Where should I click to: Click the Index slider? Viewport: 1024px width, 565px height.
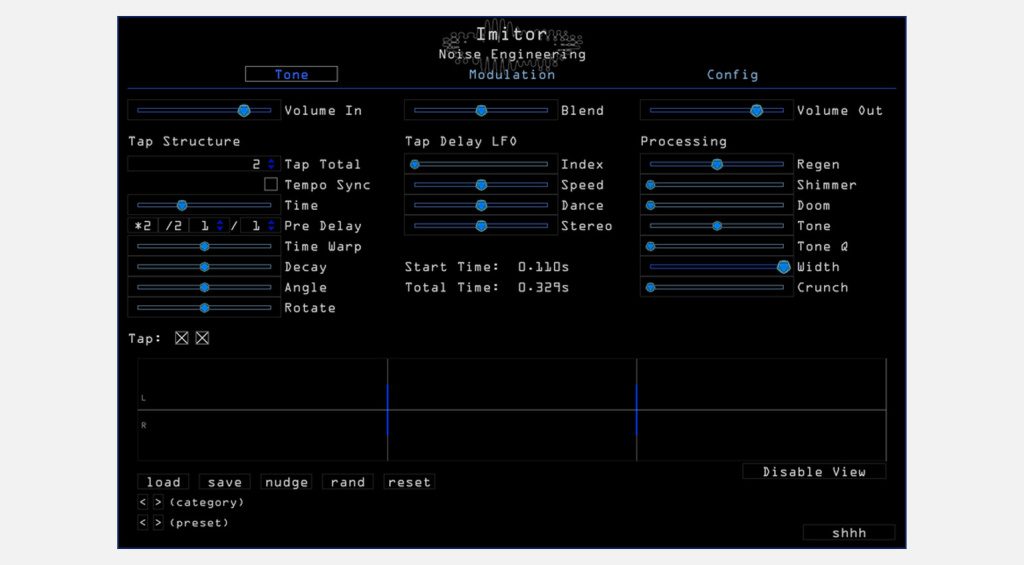point(481,164)
